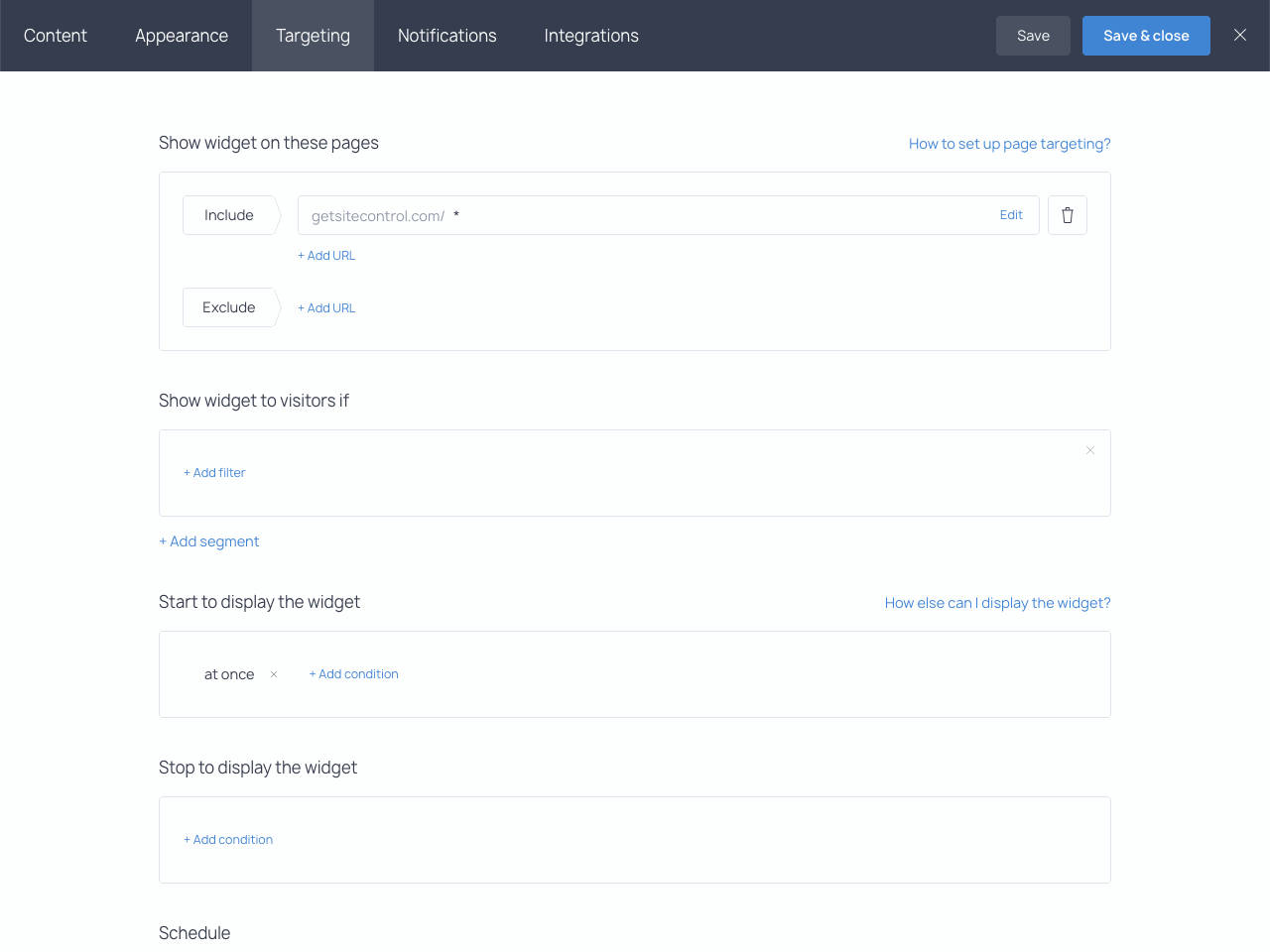Save the widget settings
Screen dimensions: 1270x952
(1033, 35)
